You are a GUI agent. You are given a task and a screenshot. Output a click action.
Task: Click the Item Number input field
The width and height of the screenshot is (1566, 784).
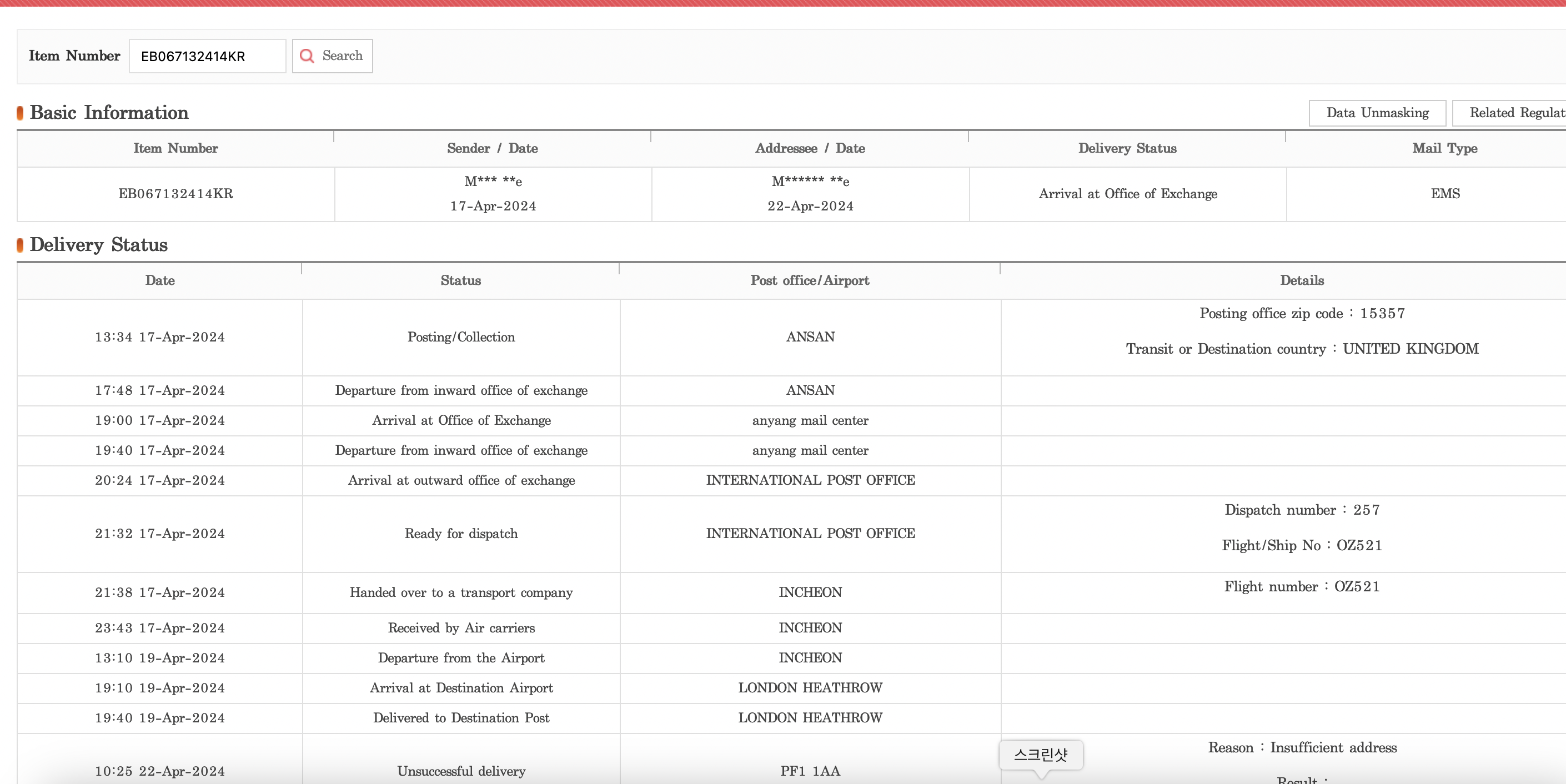point(207,56)
